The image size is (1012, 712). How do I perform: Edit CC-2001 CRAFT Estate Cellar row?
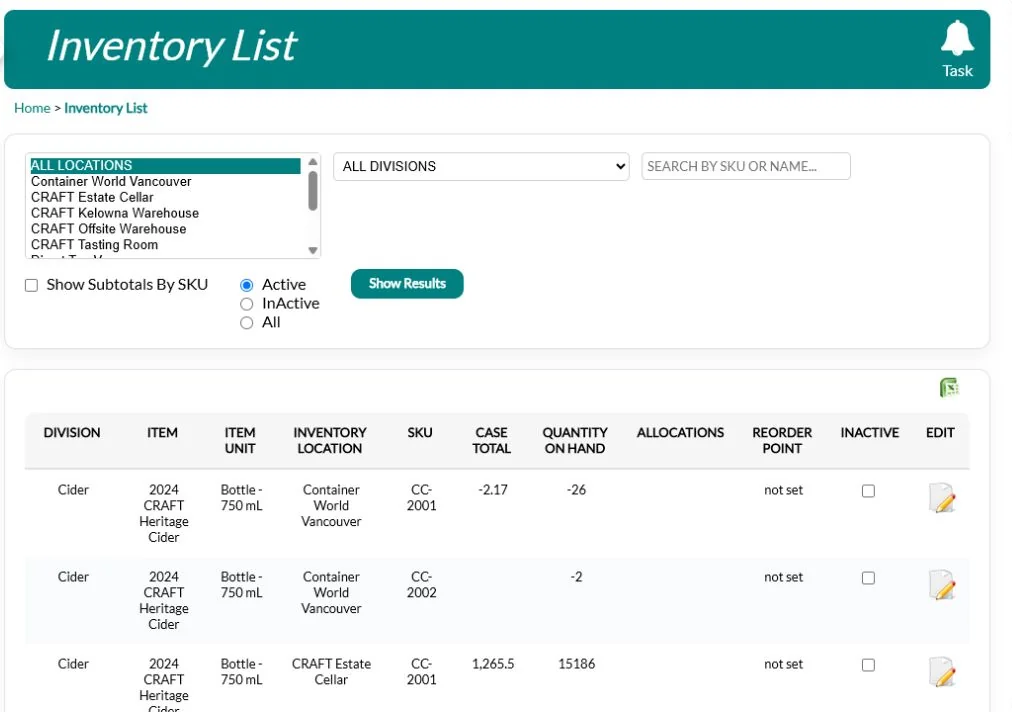(x=942, y=672)
